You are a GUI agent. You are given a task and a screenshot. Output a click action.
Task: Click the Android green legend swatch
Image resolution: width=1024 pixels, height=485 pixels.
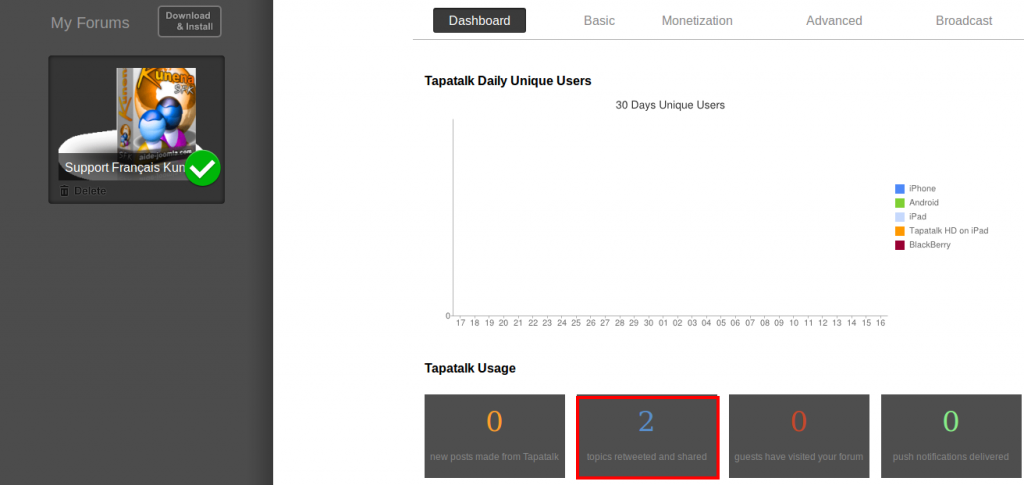(x=900, y=203)
